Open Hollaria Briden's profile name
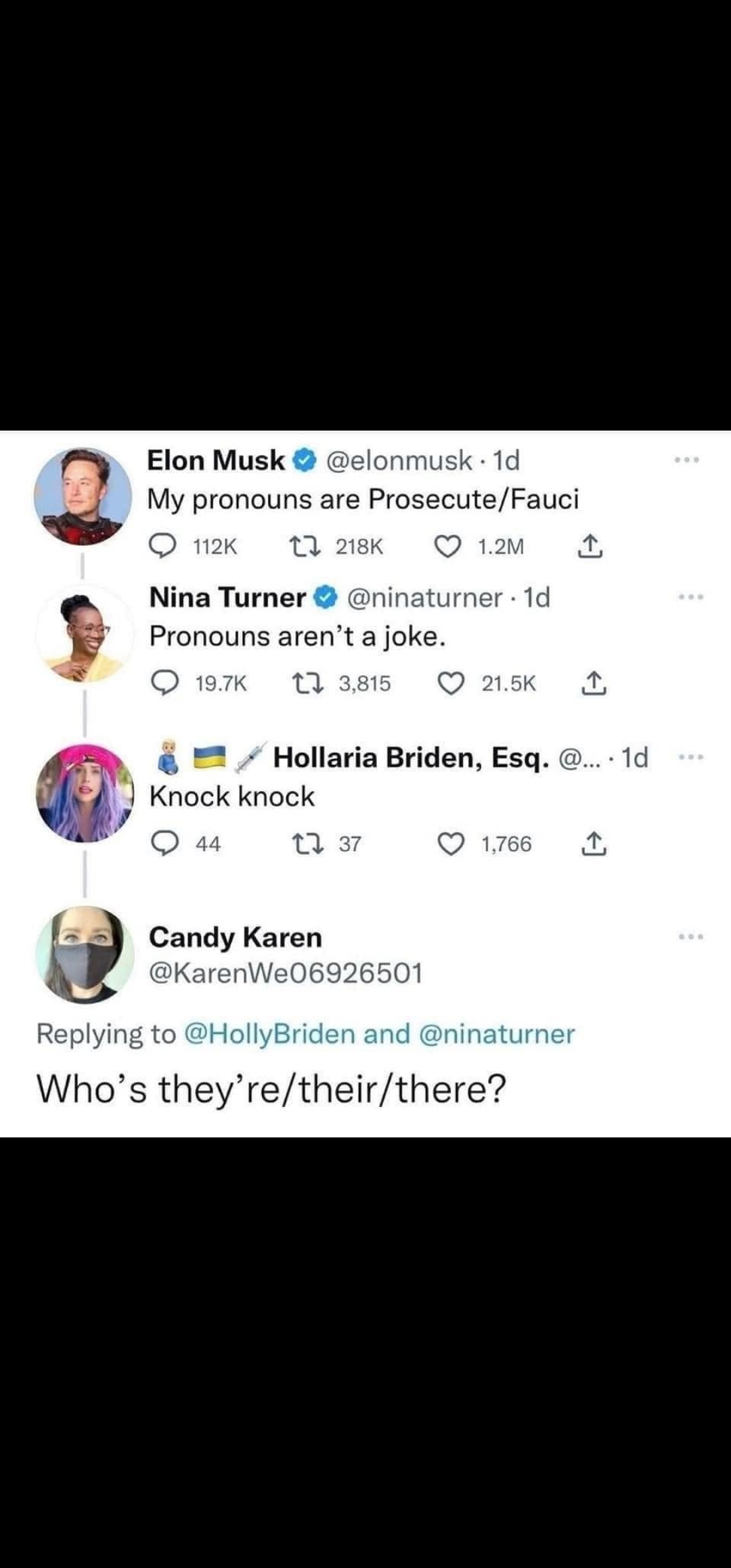 pyautogui.click(x=410, y=758)
